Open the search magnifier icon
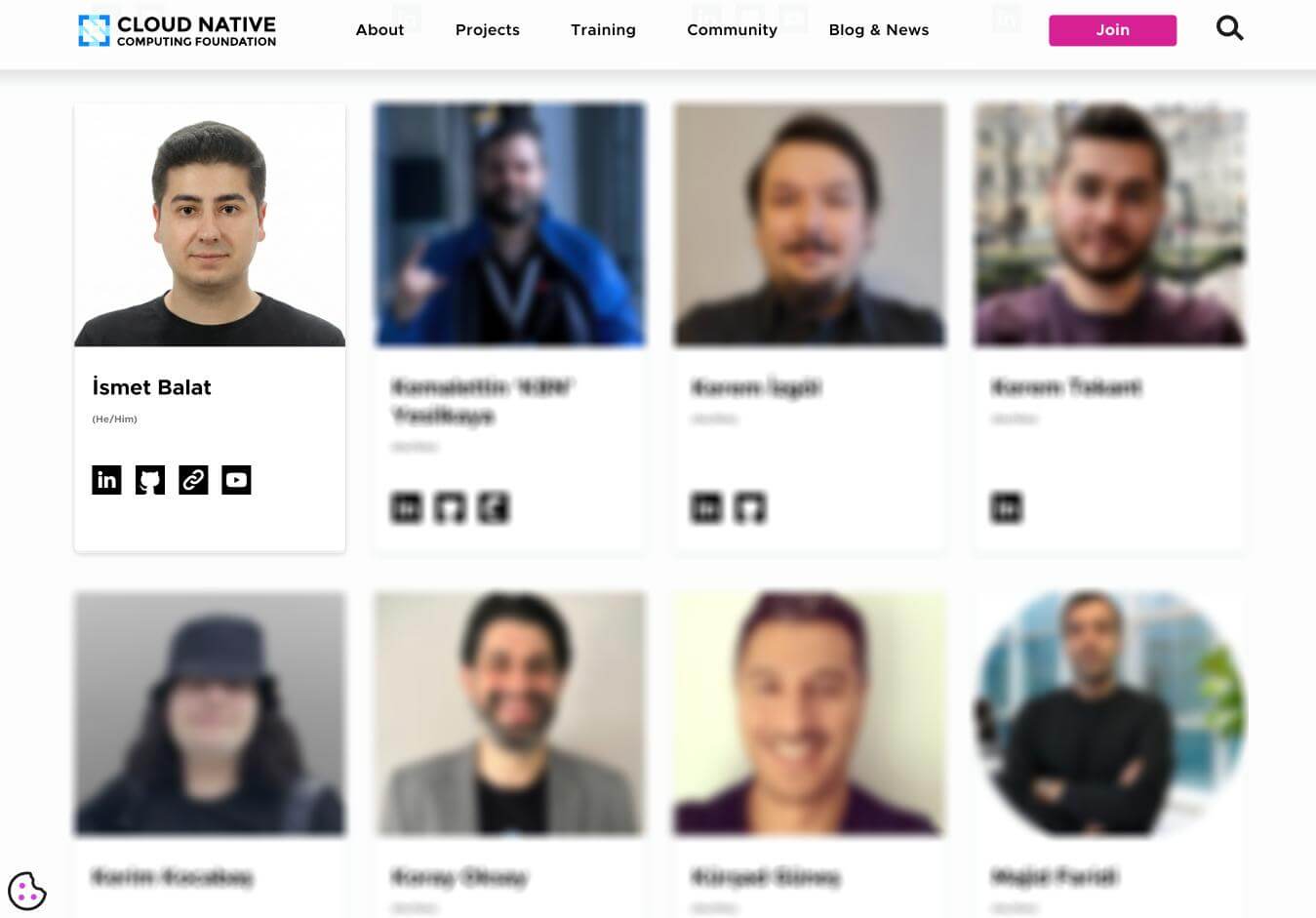The height and width of the screenshot is (918, 1316). tap(1229, 28)
